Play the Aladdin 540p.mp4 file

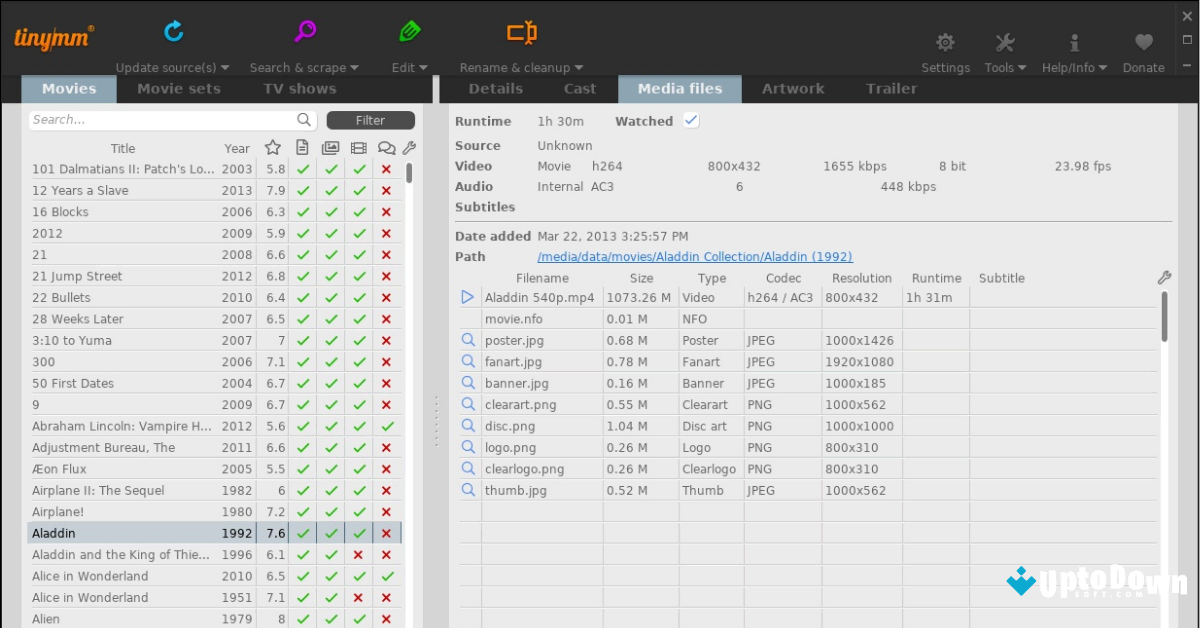tap(466, 296)
